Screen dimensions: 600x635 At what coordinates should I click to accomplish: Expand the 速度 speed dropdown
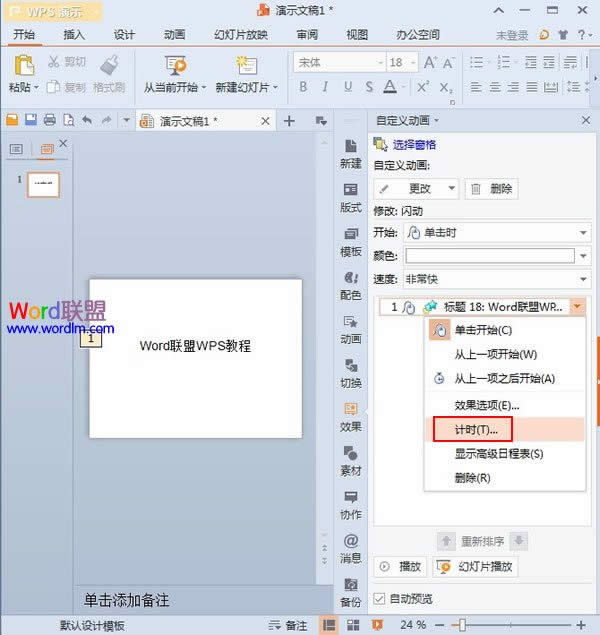point(583,280)
